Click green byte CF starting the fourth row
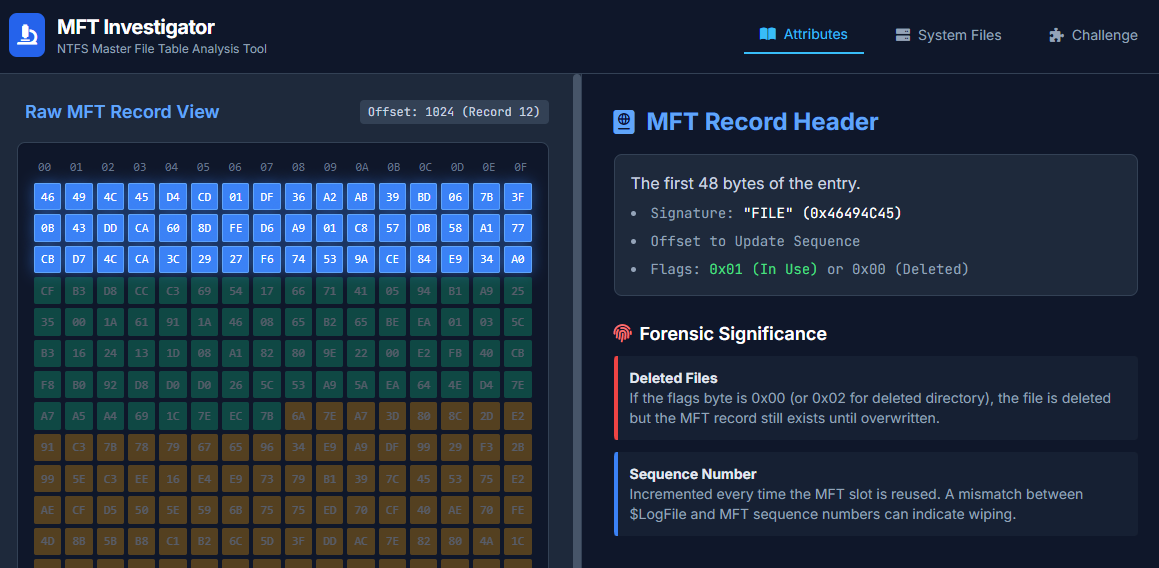 point(48,292)
